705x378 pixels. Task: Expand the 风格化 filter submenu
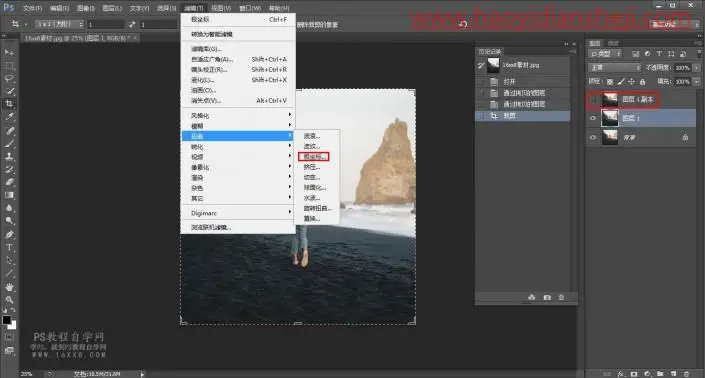[238, 116]
